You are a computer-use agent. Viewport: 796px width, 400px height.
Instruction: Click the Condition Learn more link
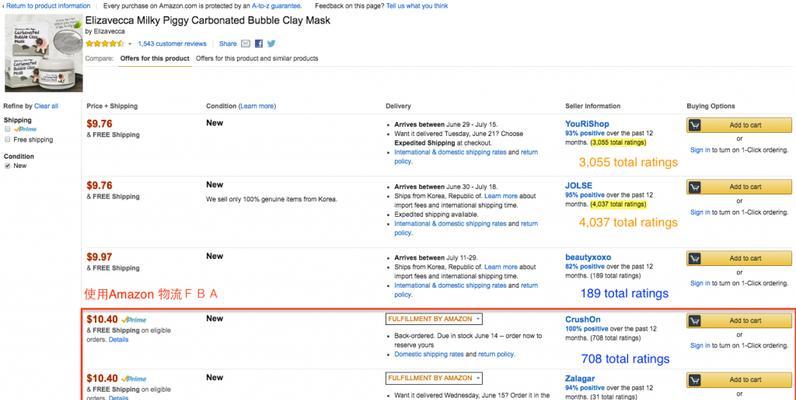pos(257,106)
